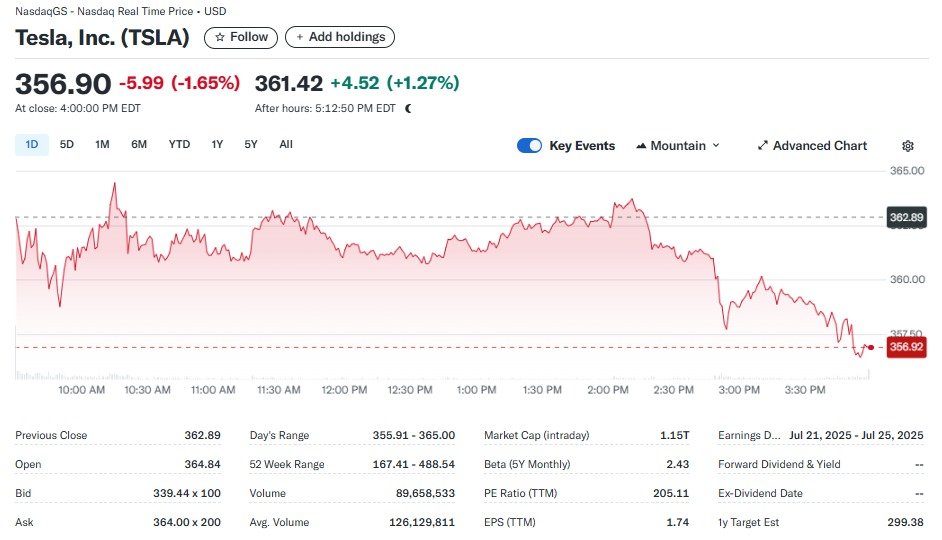Click the red current price marker dot
The height and width of the screenshot is (540, 942).
coord(871,347)
